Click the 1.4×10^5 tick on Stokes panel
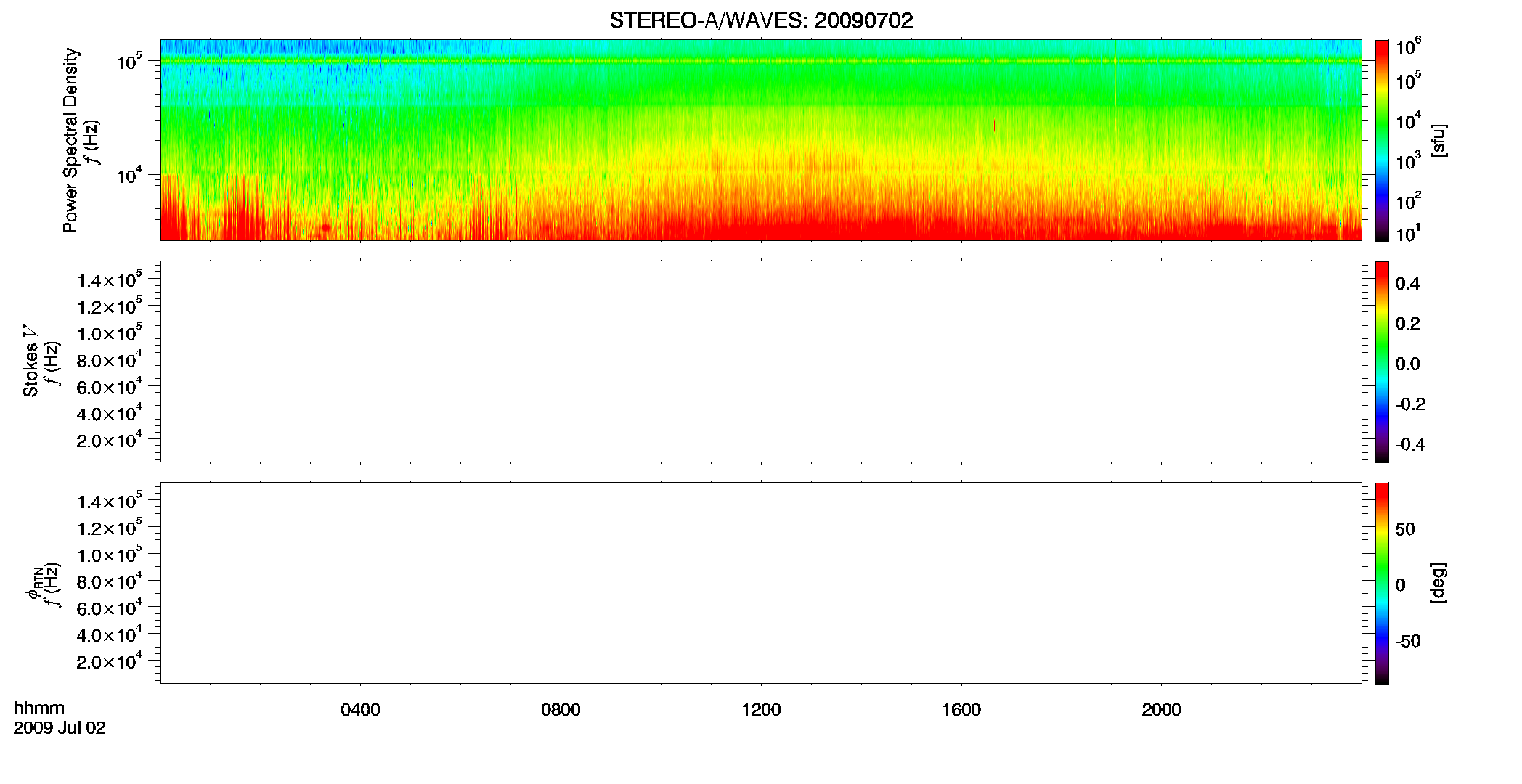Screen dimensions: 1522x784 [110, 279]
